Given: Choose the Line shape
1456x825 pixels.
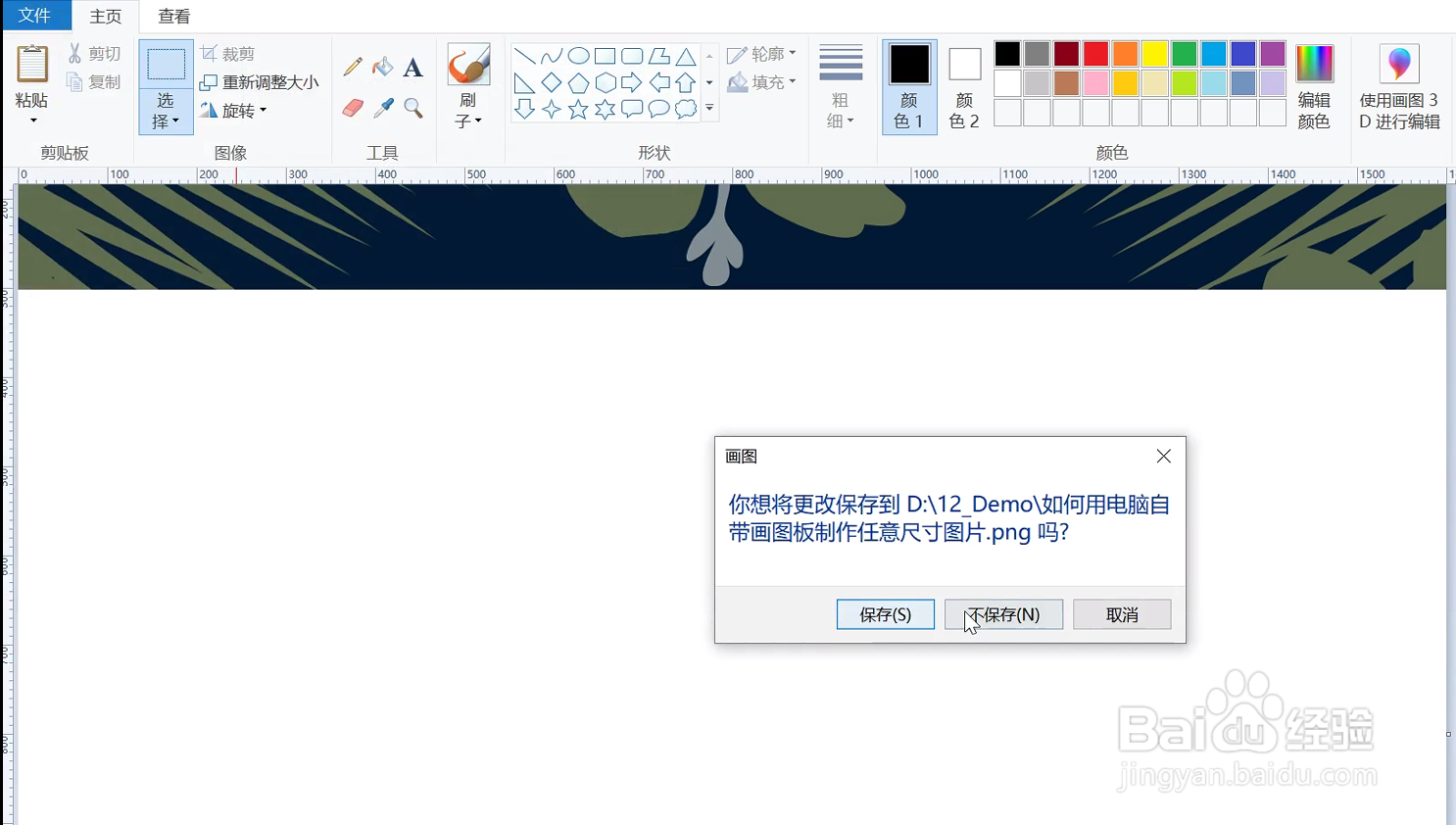Looking at the screenshot, I should pos(524,56).
